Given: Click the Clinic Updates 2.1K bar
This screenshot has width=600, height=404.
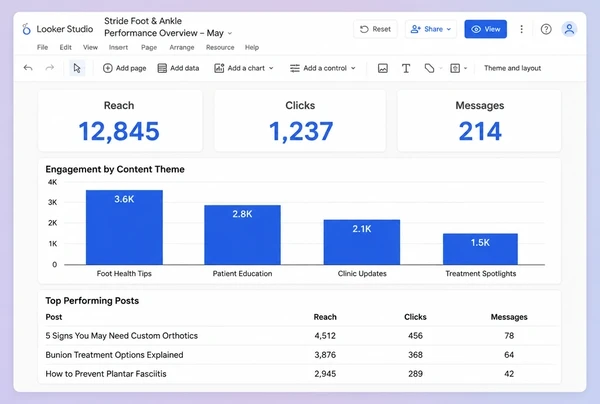Looking at the screenshot, I should (362, 242).
